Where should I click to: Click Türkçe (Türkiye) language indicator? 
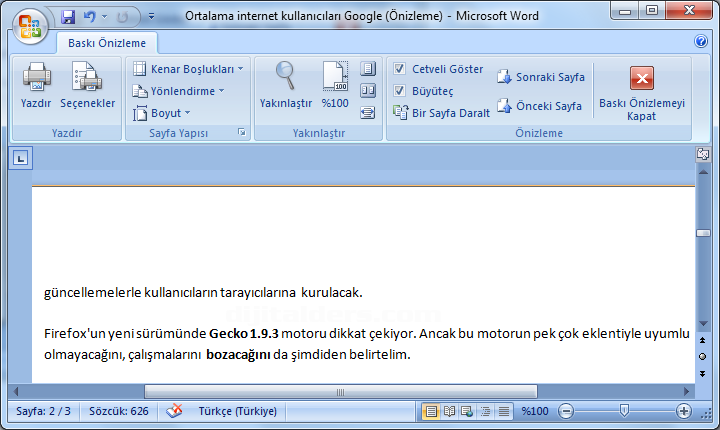pos(237,411)
